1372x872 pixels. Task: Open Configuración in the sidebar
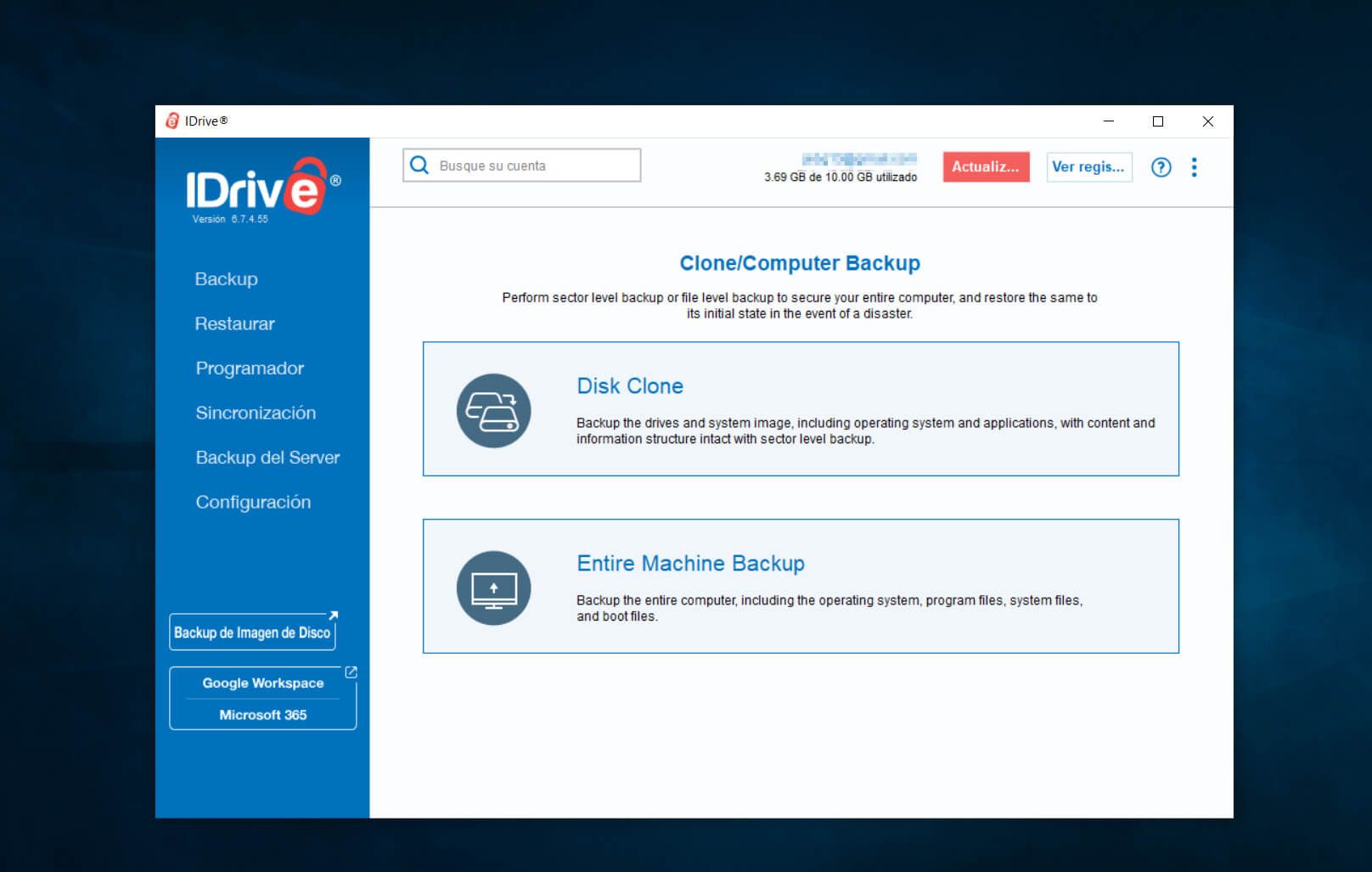tap(253, 502)
